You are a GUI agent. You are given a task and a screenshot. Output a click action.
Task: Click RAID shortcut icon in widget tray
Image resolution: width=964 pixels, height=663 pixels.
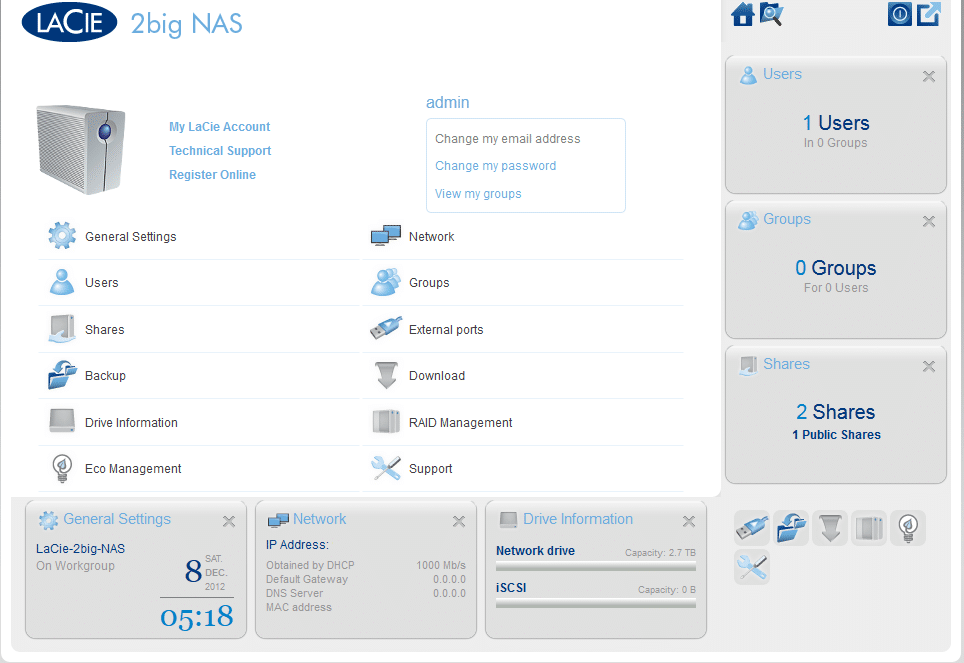(x=869, y=528)
